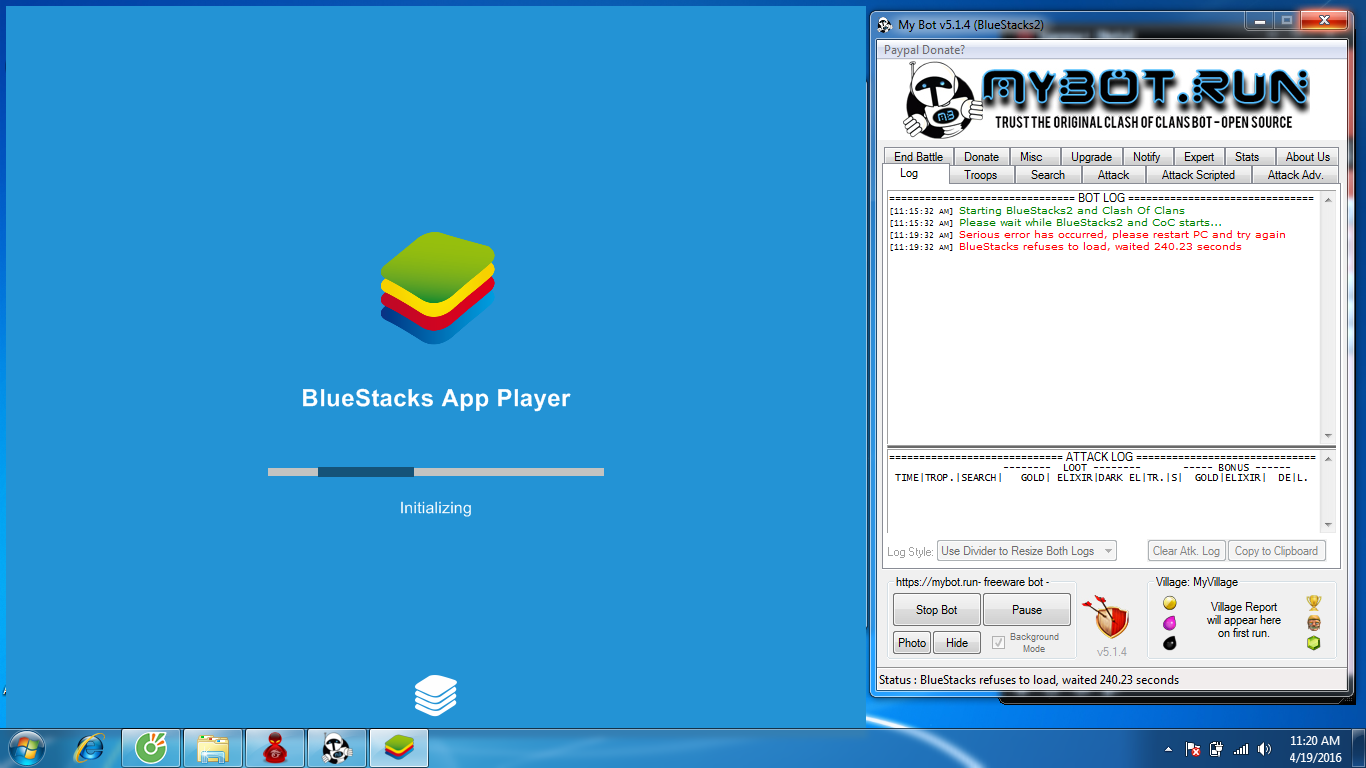The width and height of the screenshot is (1366, 768).
Task: Open Windows Explorer folder taskbar icon
Action: [213, 748]
